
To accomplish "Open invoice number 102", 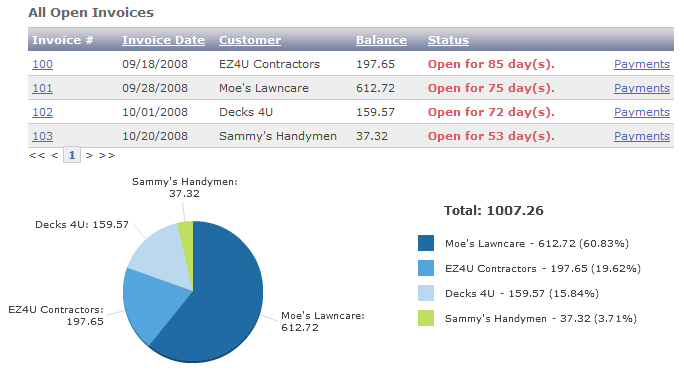I will (x=42, y=112).
